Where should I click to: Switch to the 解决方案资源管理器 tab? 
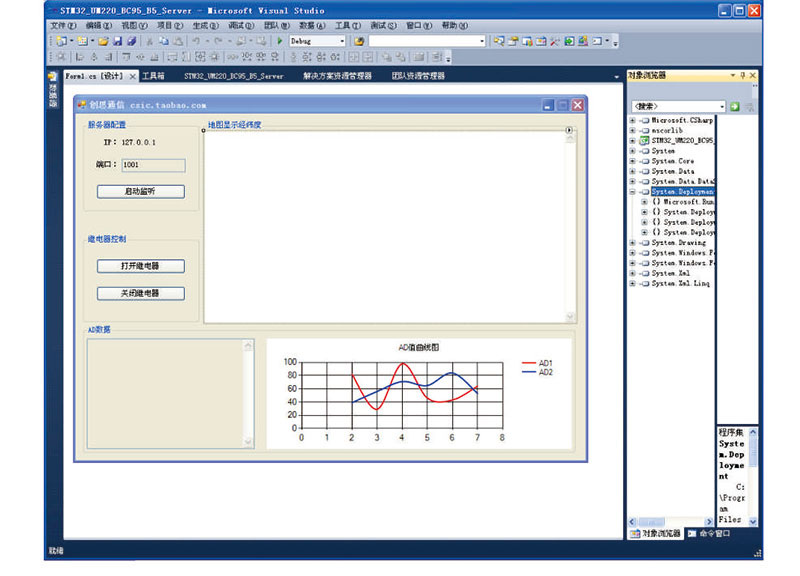point(337,76)
